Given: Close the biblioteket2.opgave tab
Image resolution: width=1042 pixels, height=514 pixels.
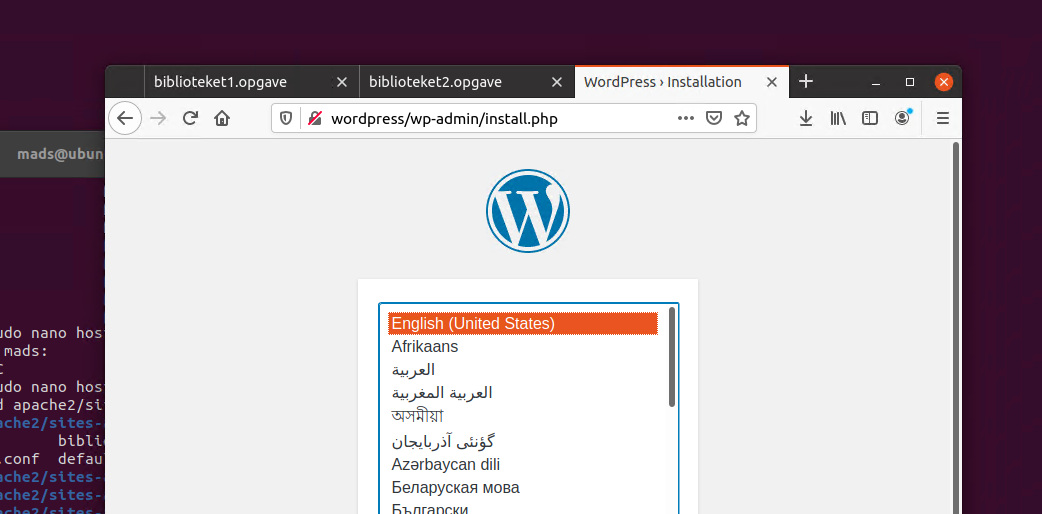Looking at the screenshot, I should coord(557,82).
